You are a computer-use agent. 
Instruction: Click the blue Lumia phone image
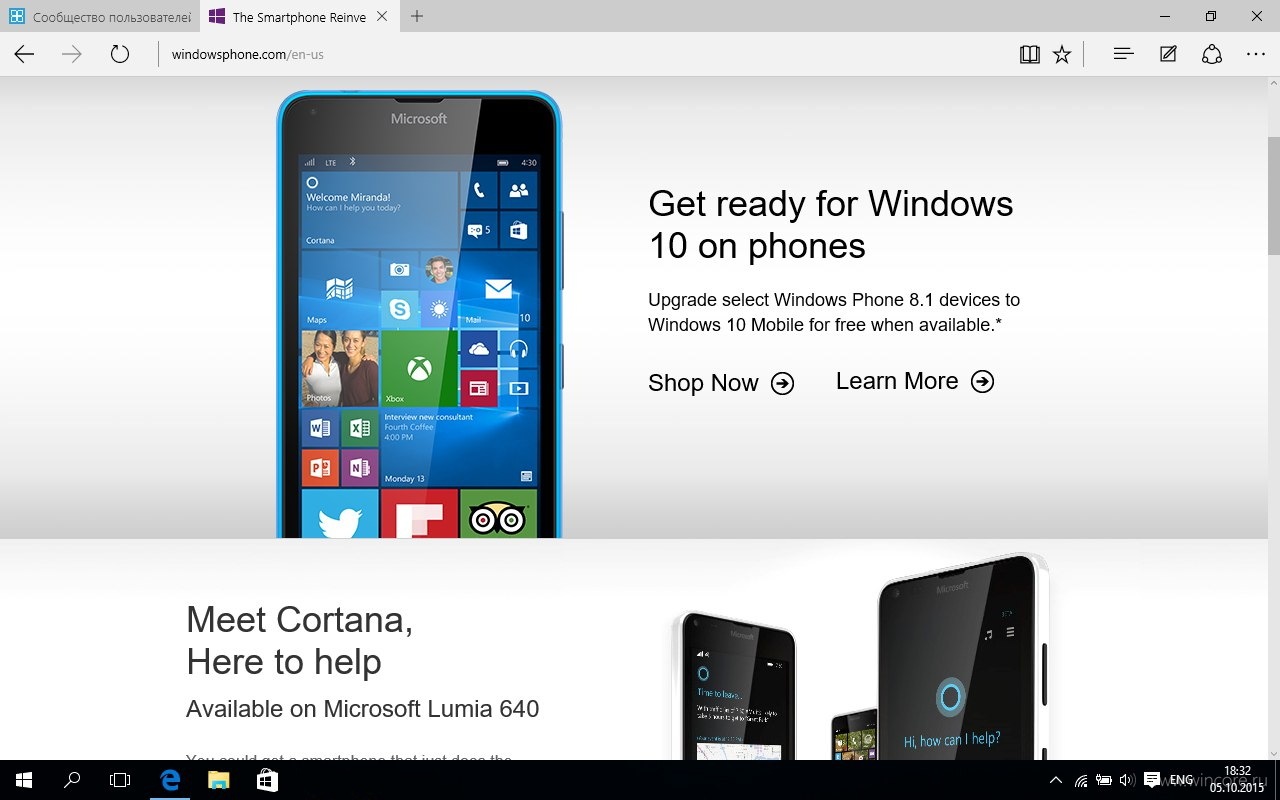(419, 314)
